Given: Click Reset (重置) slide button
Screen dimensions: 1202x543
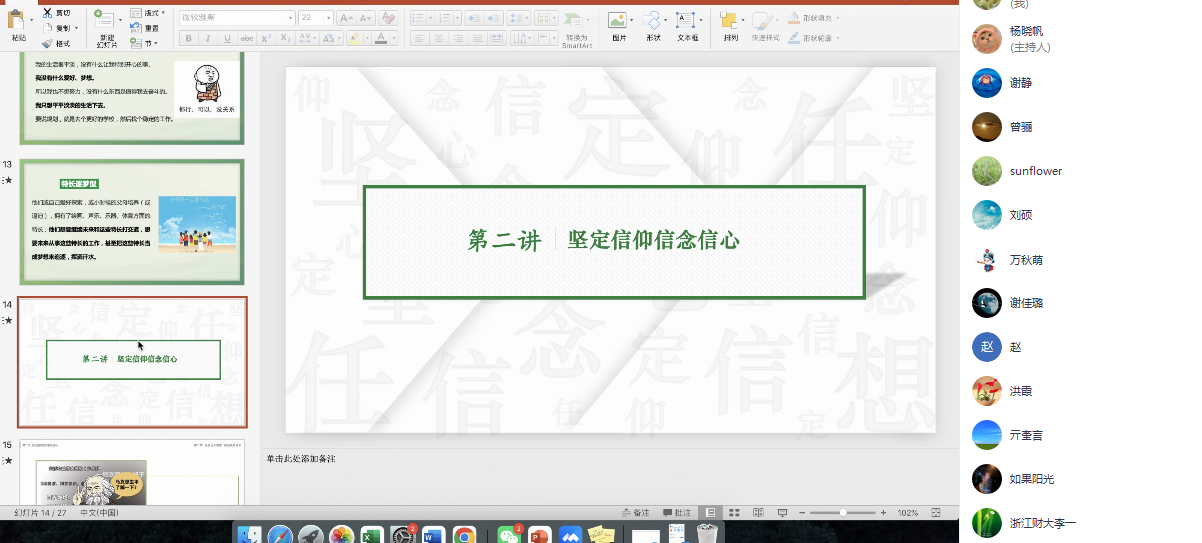Looking at the screenshot, I should (146, 28).
